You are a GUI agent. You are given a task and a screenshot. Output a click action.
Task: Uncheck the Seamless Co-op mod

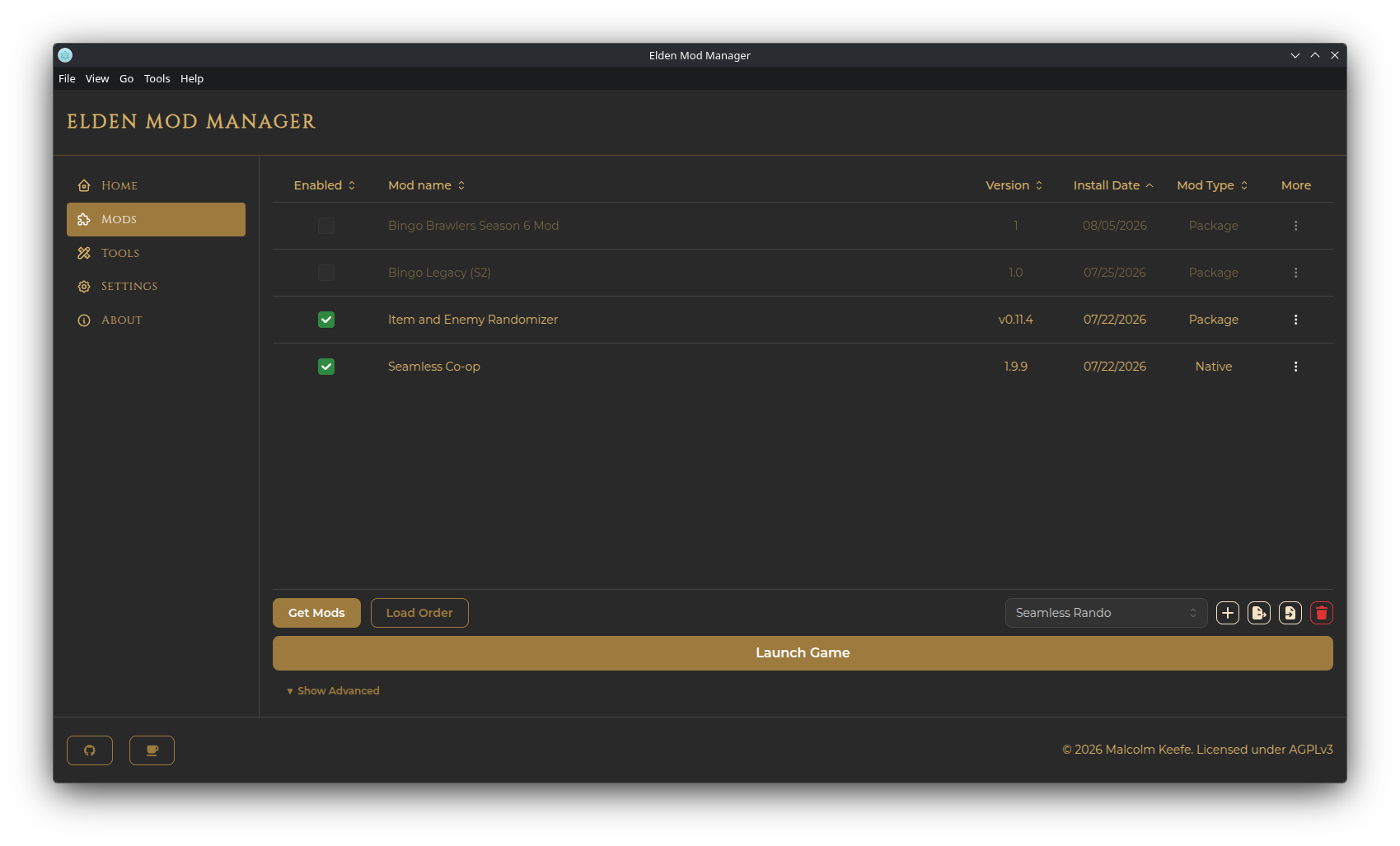coord(326,367)
